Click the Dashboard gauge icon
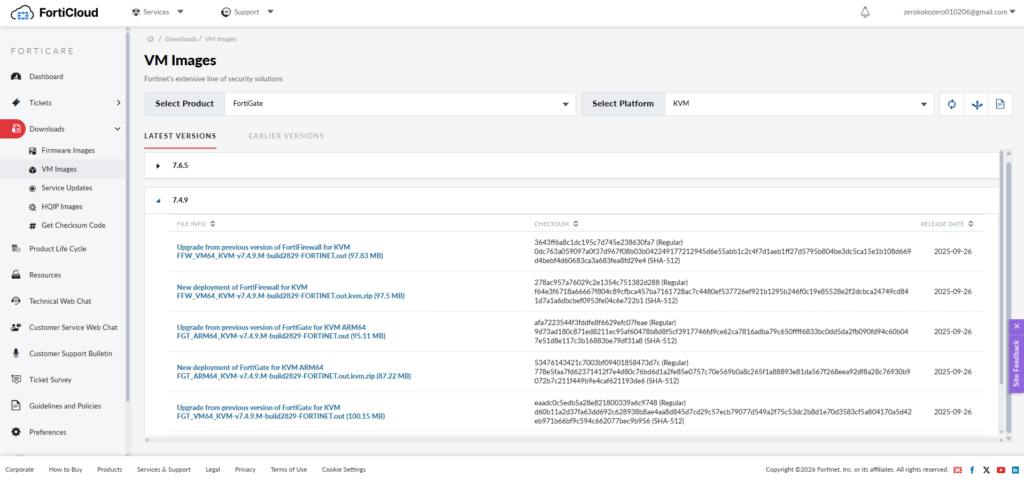This screenshot has width=1024, height=485. pyautogui.click(x=16, y=76)
